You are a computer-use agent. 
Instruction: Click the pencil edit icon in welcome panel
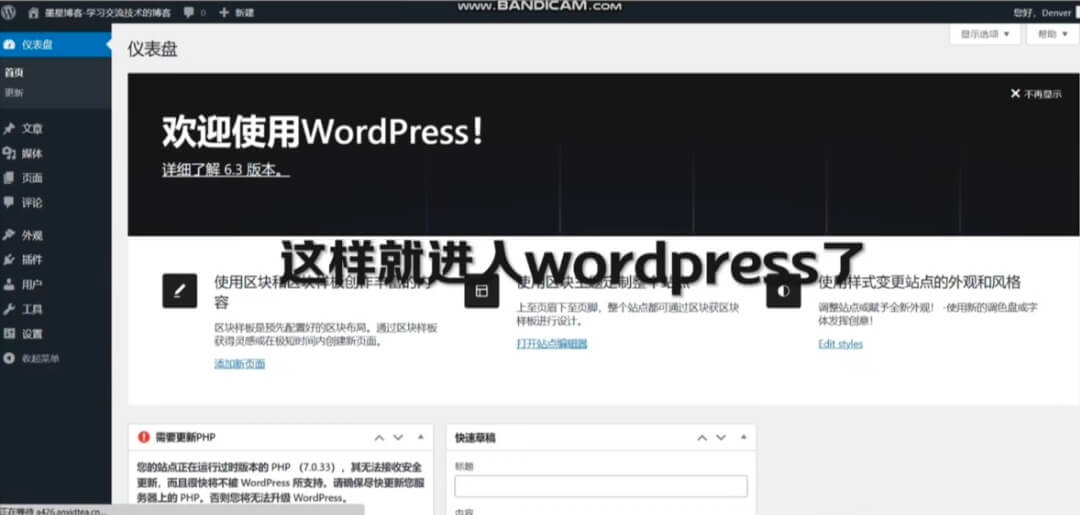180,291
